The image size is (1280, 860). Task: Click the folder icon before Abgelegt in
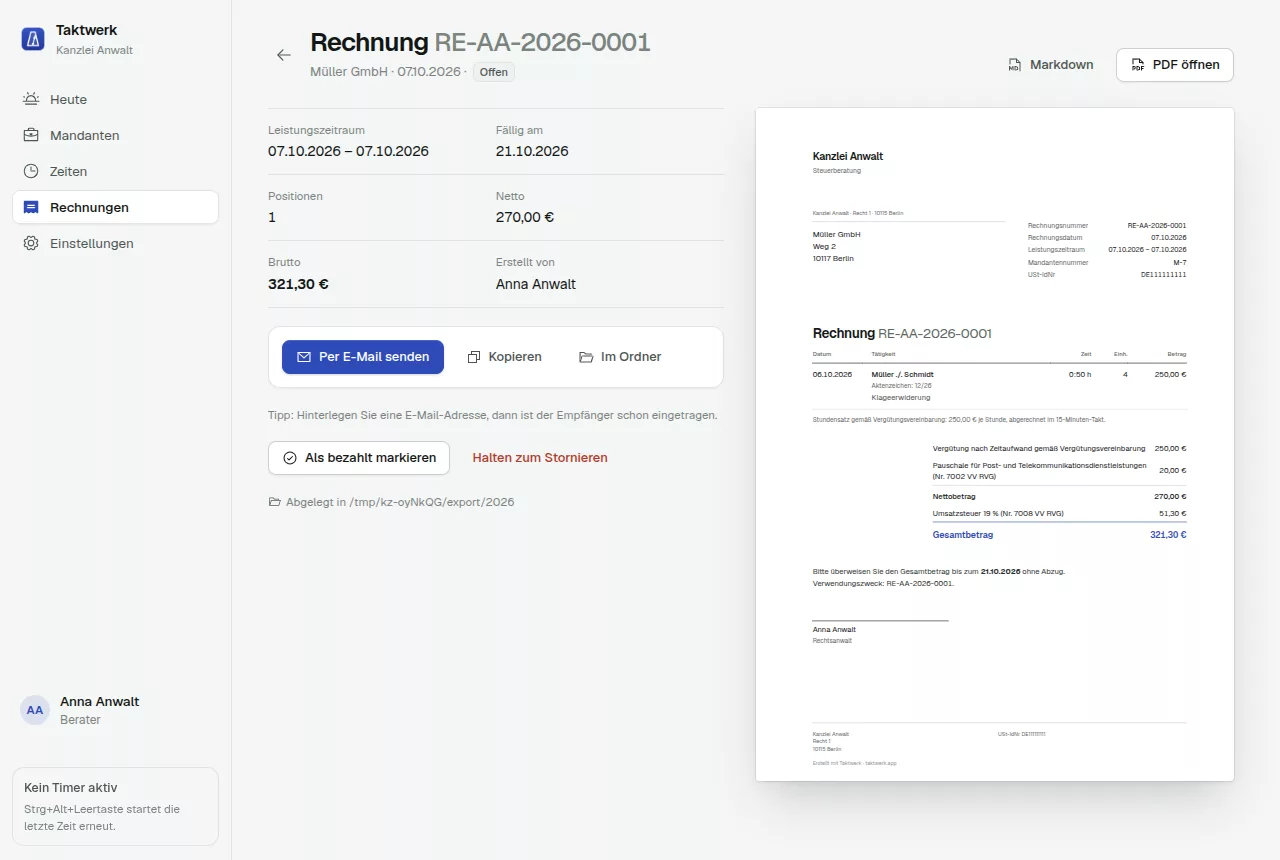275,502
